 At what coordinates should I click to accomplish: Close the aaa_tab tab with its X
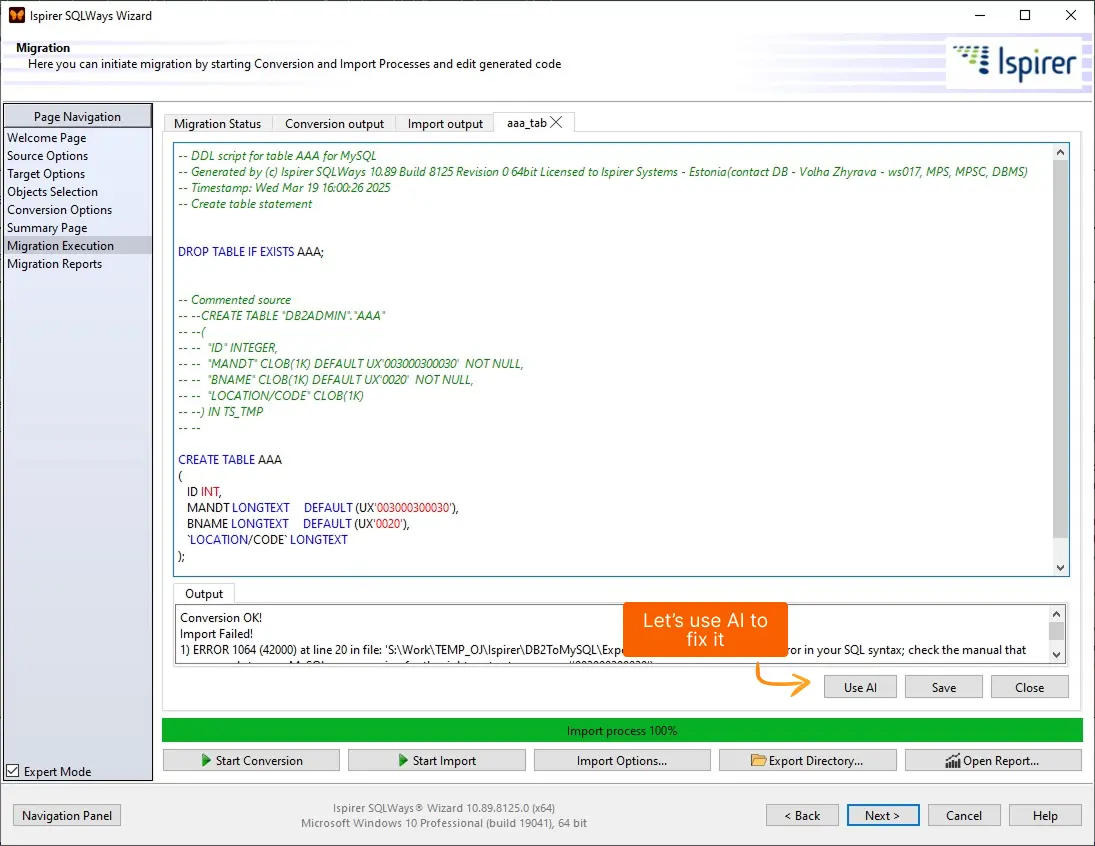coord(557,122)
